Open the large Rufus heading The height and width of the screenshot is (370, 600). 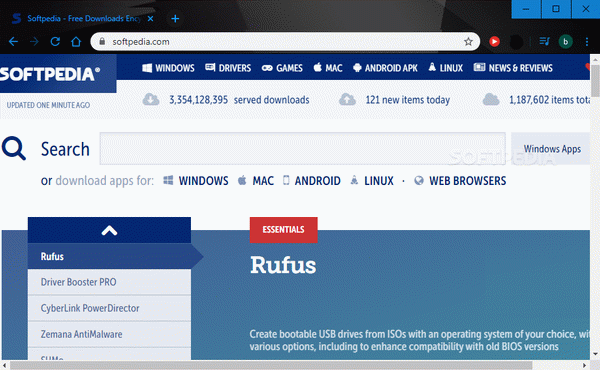[x=283, y=265]
